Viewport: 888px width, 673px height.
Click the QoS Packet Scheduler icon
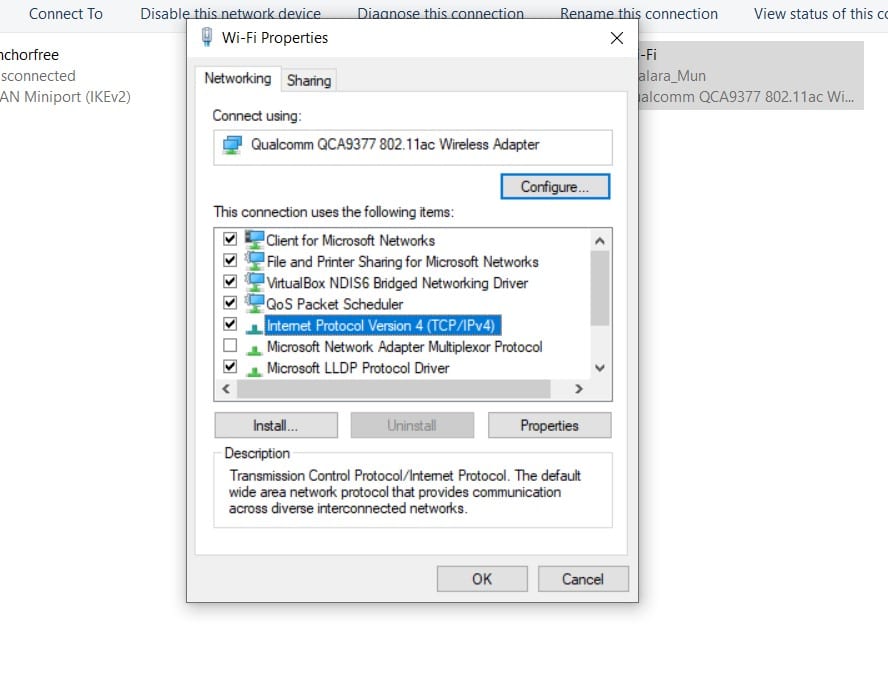pos(254,303)
